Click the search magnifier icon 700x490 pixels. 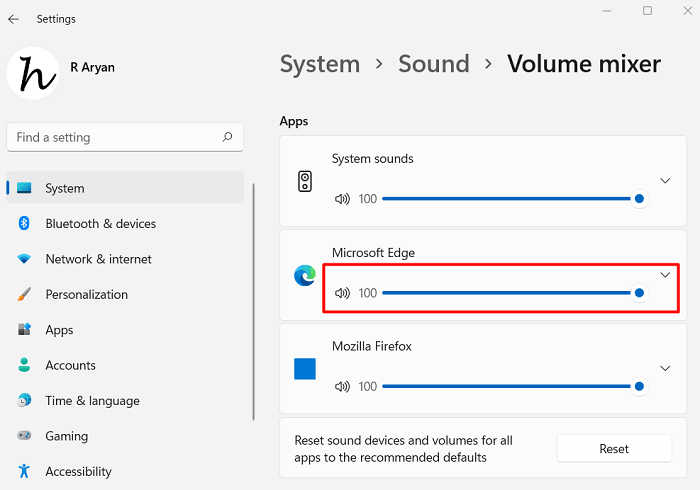(x=227, y=137)
